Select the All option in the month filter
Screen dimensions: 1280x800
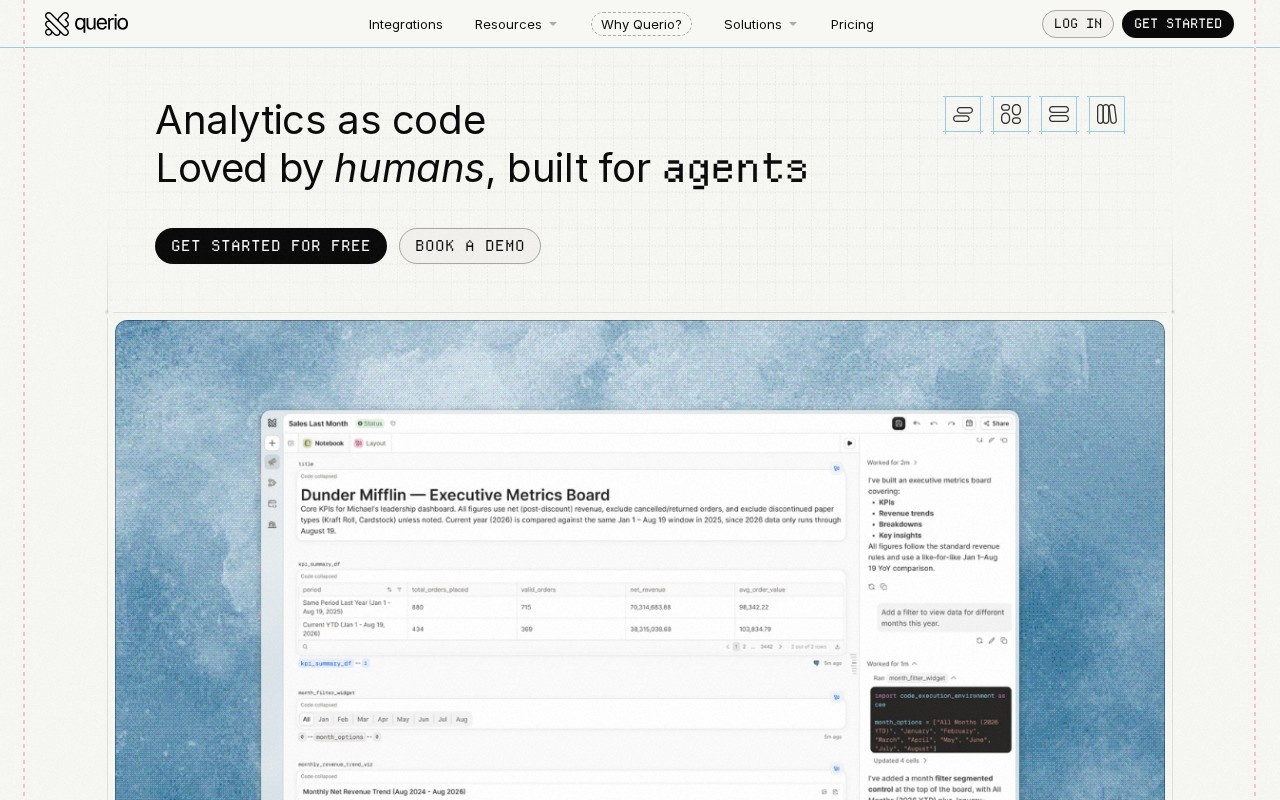click(x=306, y=719)
